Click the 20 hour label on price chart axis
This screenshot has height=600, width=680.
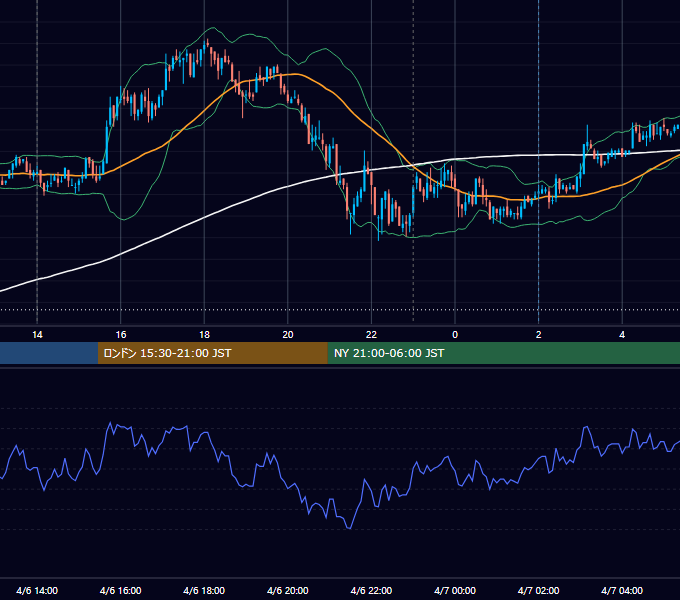[288, 335]
